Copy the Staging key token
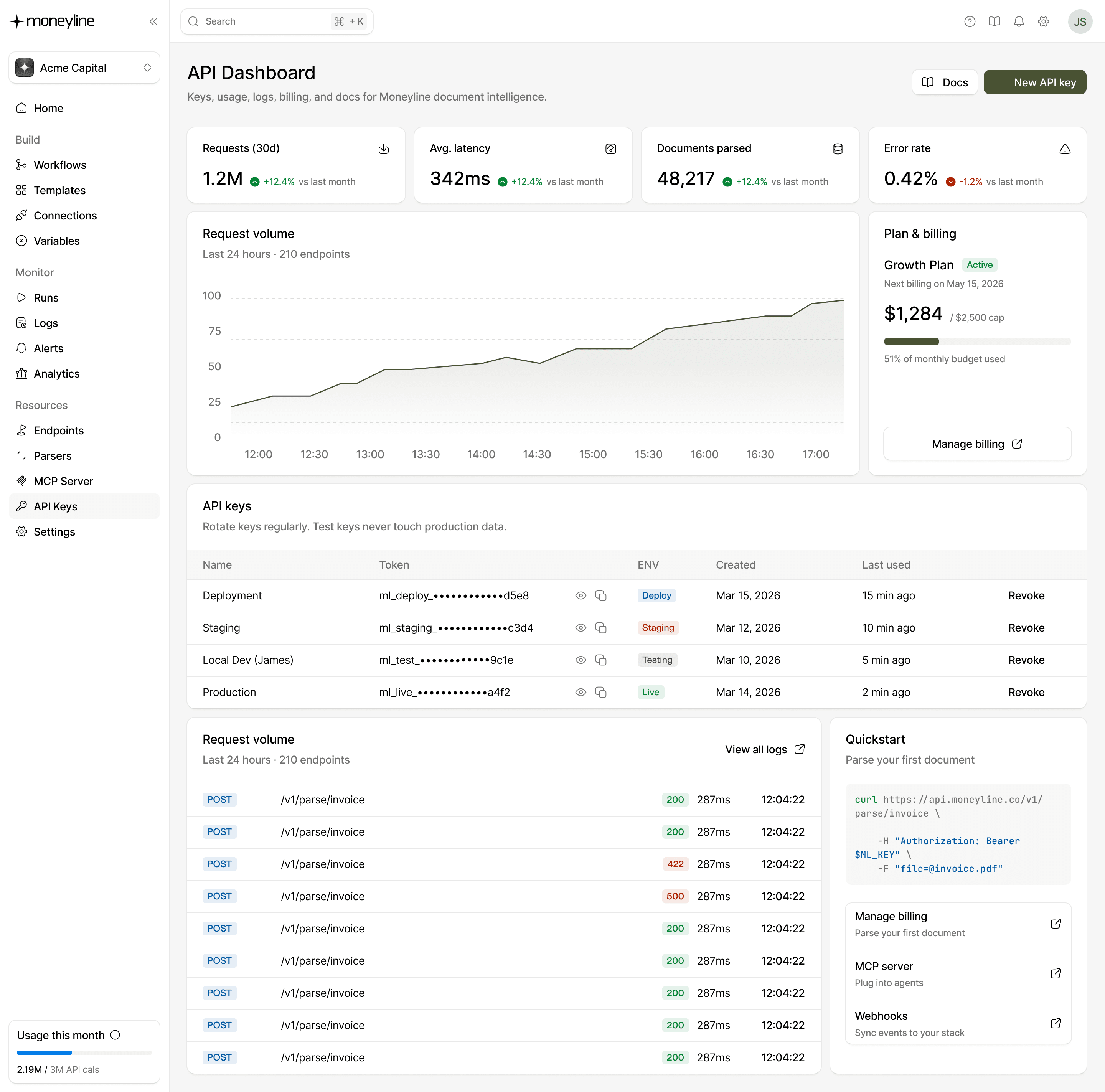Image resolution: width=1105 pixels, height=1092 pixels. (x=600, y=627)
